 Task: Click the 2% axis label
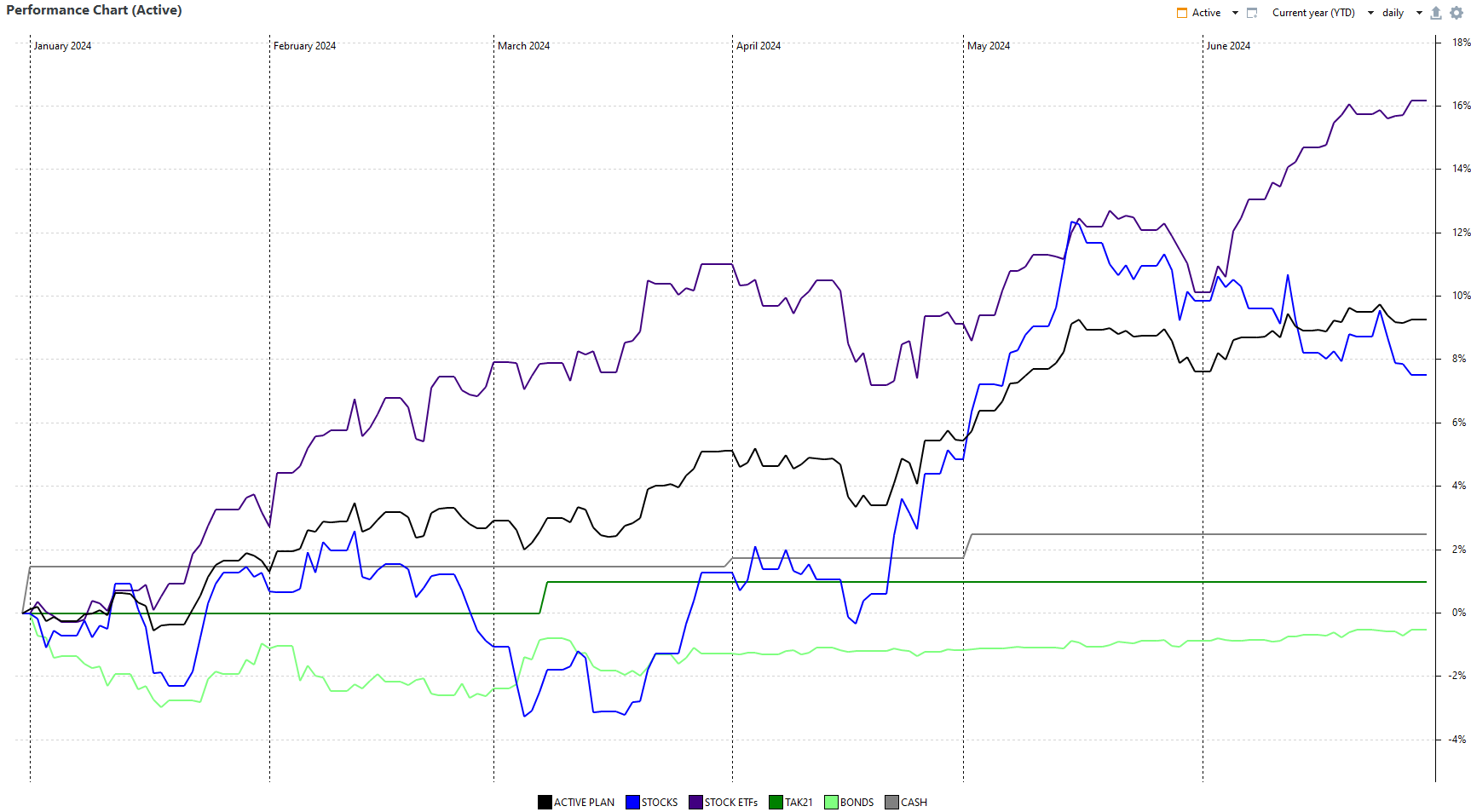[1459, 550]
